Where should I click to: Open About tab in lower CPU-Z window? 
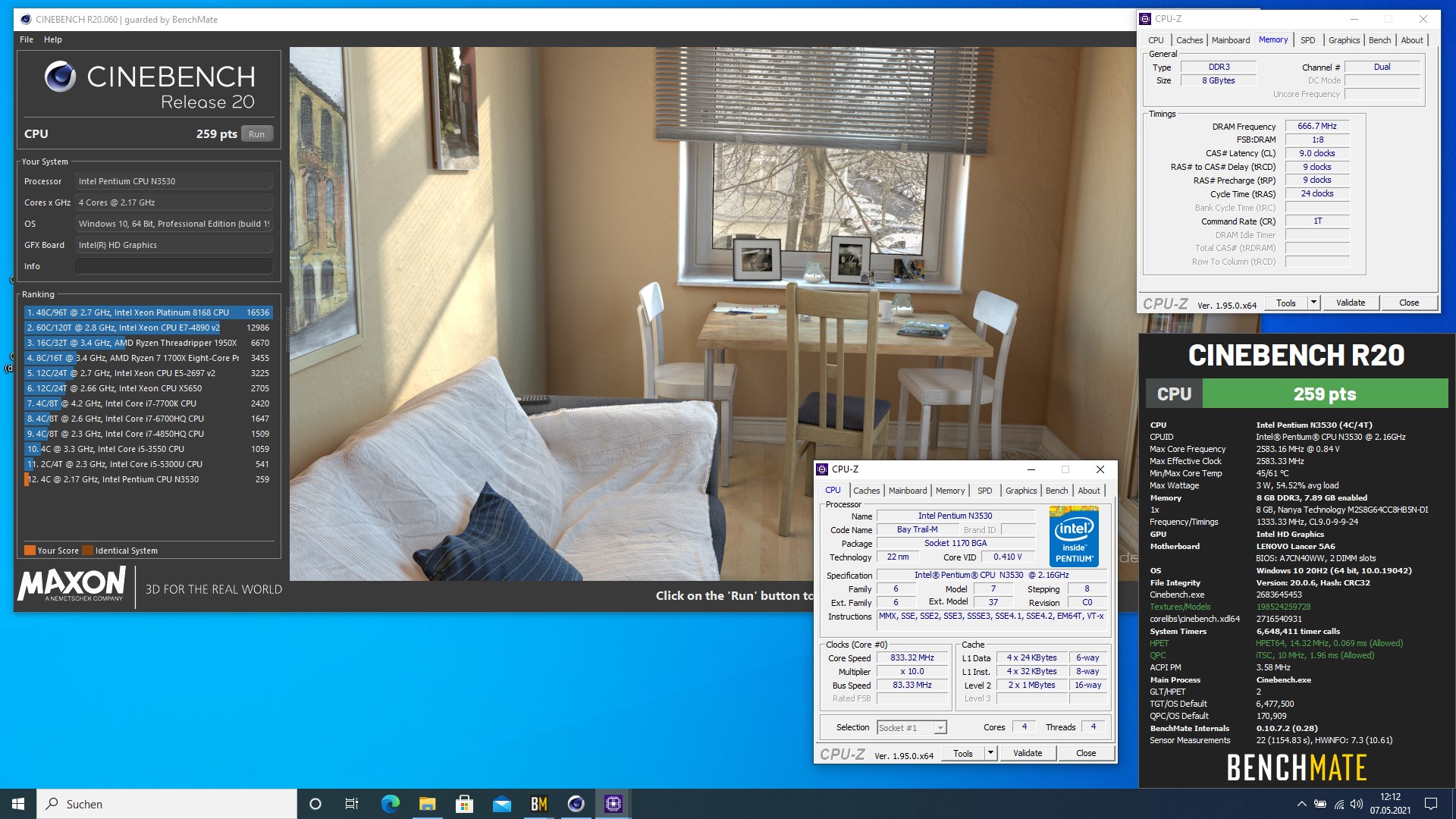[1089, 491]
